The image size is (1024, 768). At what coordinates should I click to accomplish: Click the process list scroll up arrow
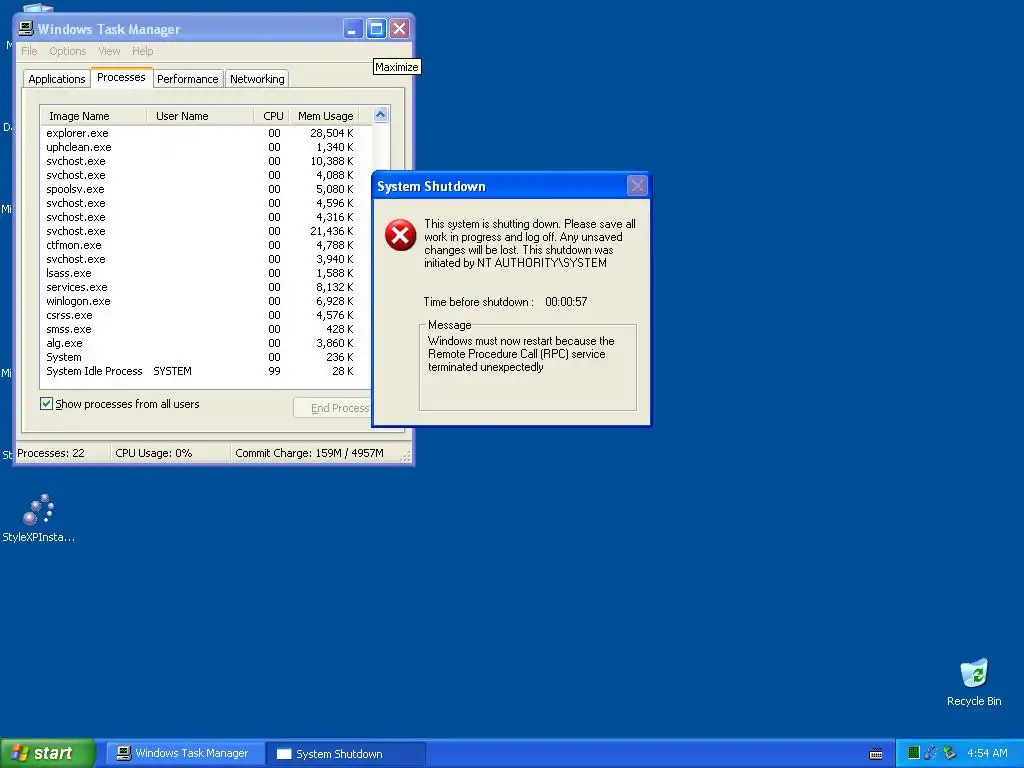pyautogui.click(x=381, y=115)
